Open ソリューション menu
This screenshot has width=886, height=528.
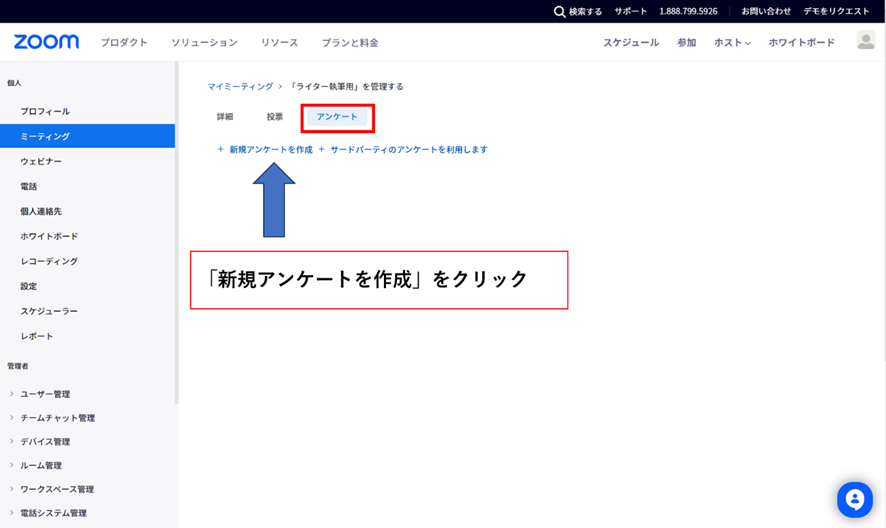point(204,42)
